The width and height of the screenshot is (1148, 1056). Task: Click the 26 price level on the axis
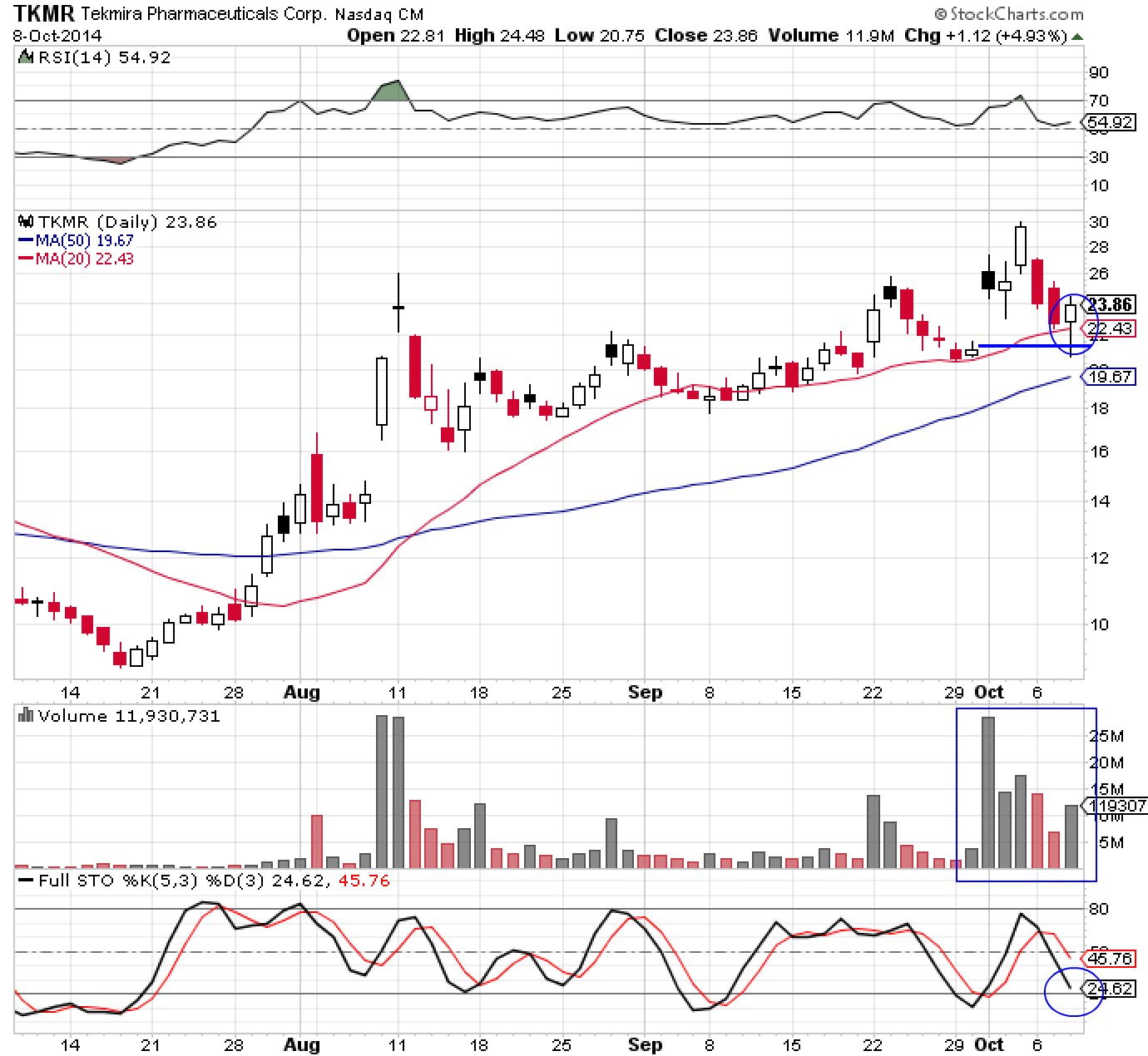pos(1099,274)
